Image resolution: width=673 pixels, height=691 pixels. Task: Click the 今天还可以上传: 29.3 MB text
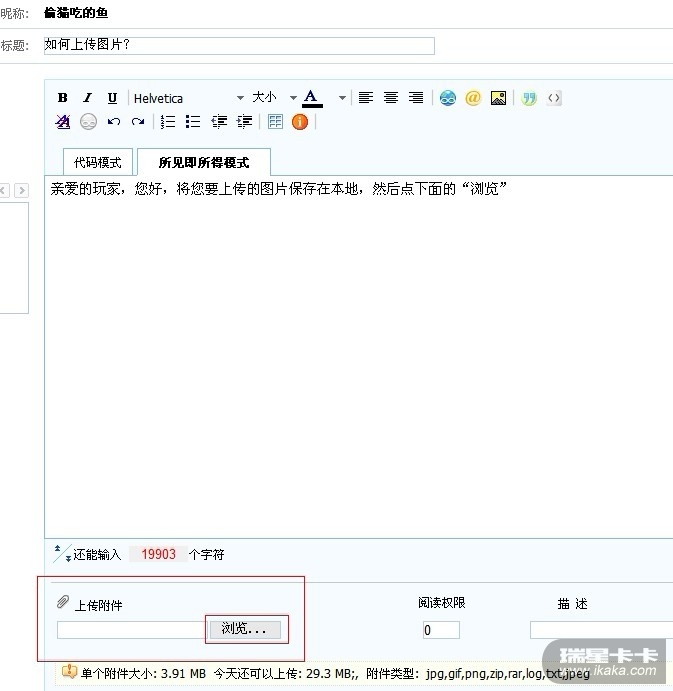point(286,673)
